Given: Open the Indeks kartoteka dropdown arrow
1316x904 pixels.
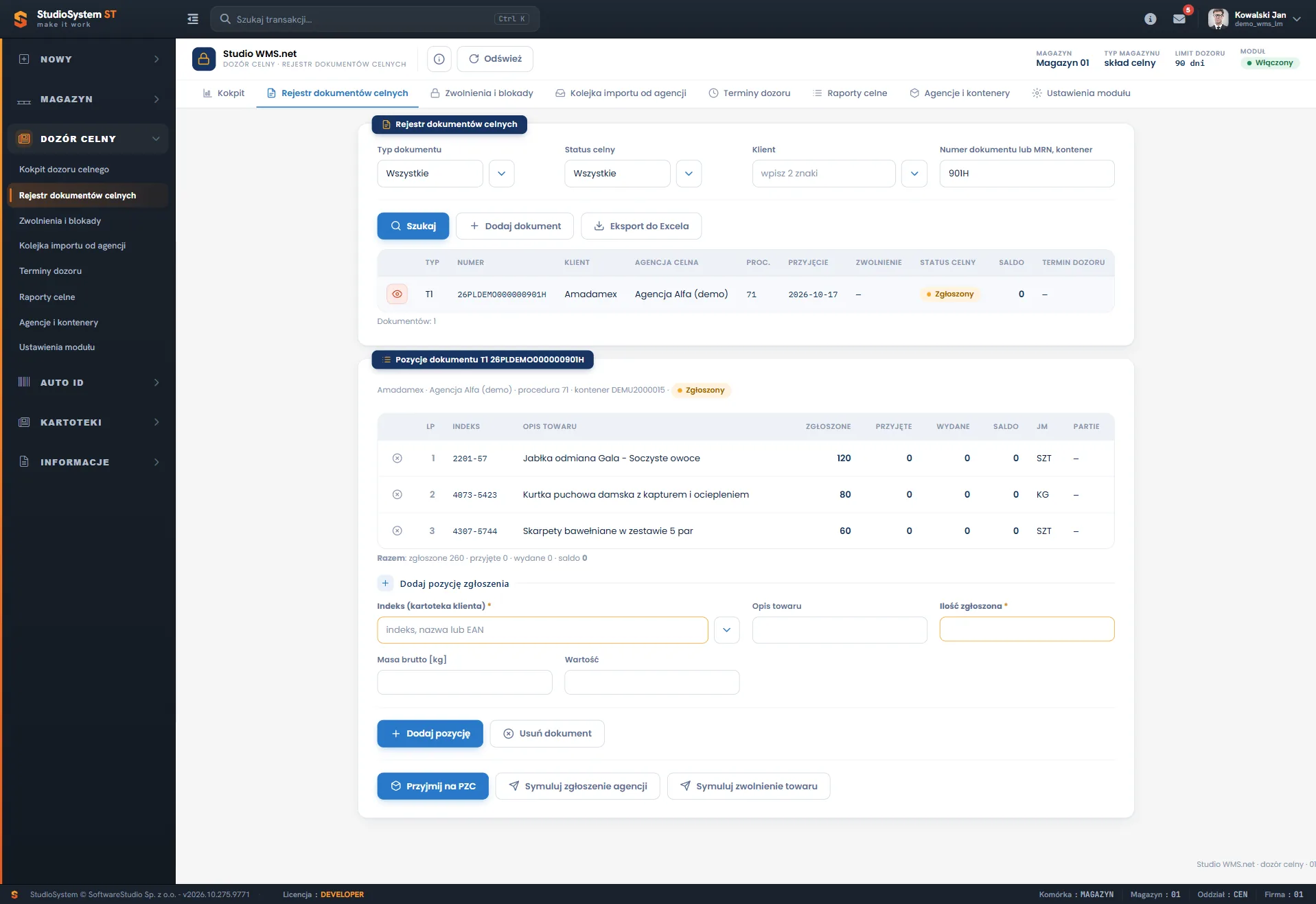Looking at the screenshot, I should 726,630.
